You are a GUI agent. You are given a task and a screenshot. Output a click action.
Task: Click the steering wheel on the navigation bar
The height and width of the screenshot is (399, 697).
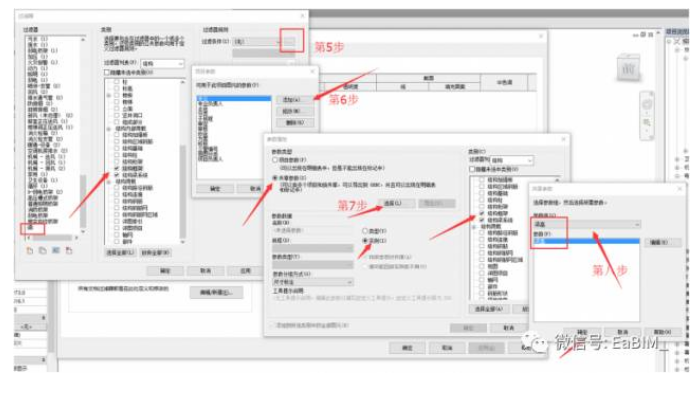coord(647,105)
